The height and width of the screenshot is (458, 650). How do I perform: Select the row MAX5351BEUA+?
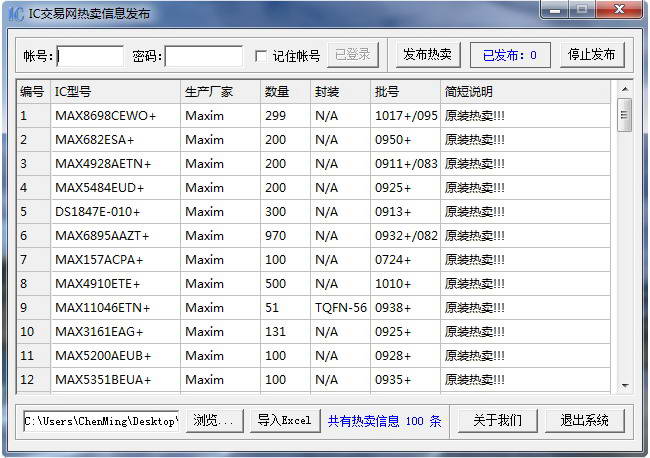coord(314,380)
